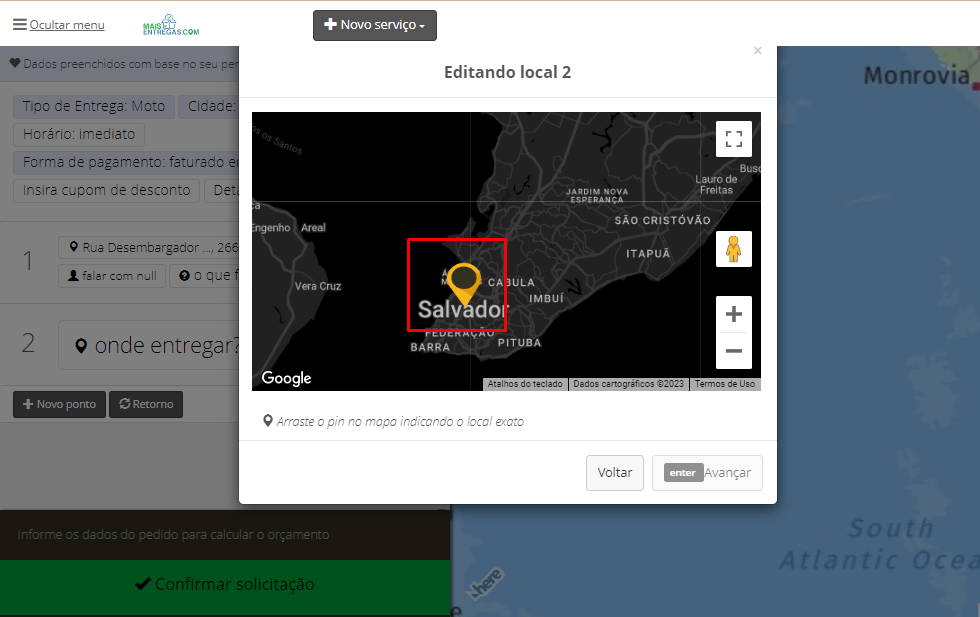Screen dimensions: 980x617
Task: Open the Mais Entregas logo
Action: [171, 25]
